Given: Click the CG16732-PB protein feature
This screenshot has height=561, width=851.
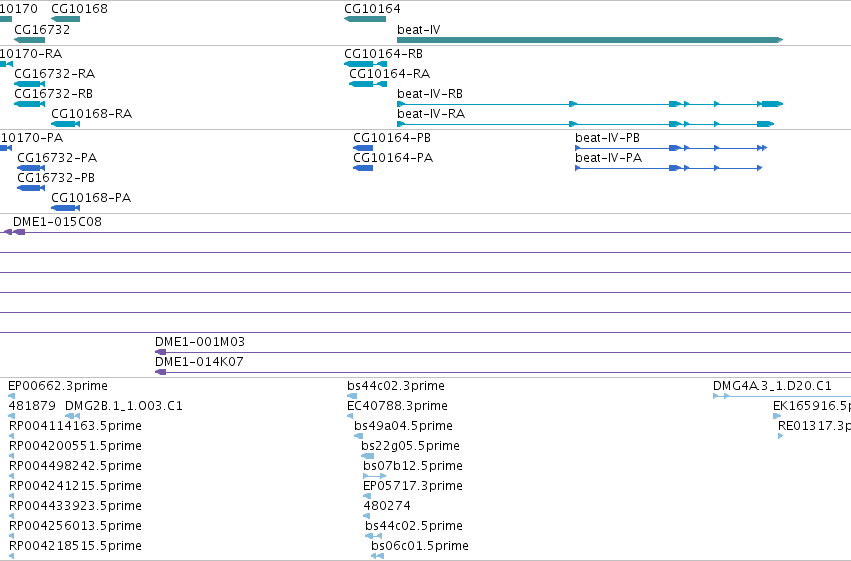Looking at the screenshot, I should tap(31, 188).
